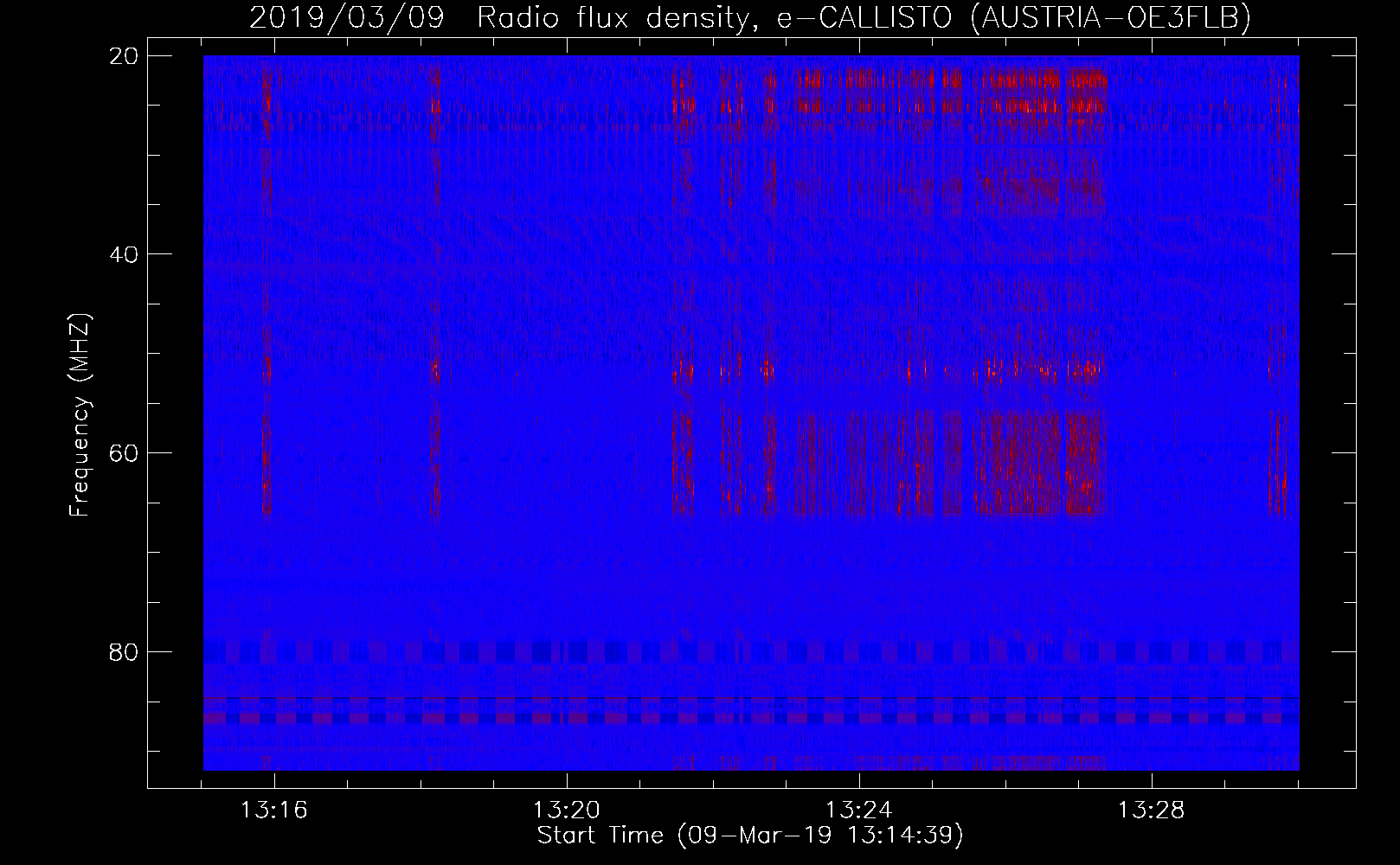Click the 80 MHz frequency tick label

click(x=125, y=650)
